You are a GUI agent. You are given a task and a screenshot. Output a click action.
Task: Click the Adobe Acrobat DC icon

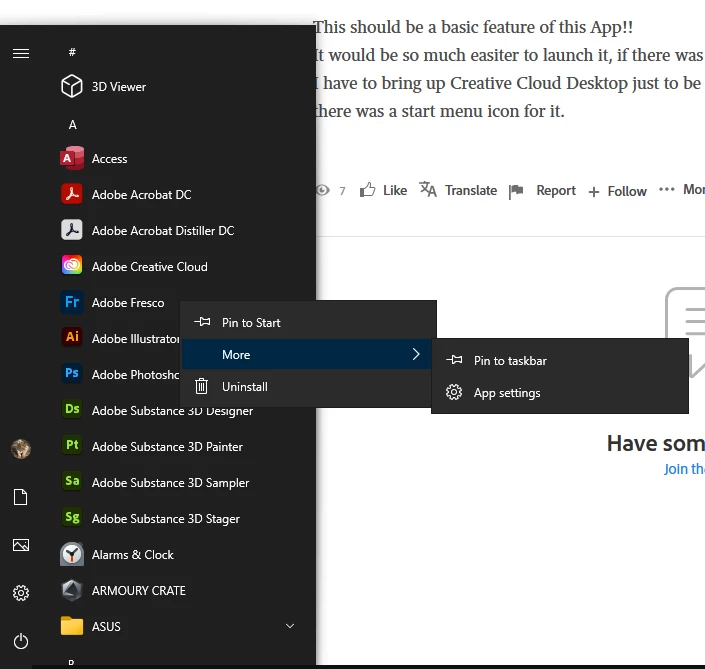click(x=71, y=194)
